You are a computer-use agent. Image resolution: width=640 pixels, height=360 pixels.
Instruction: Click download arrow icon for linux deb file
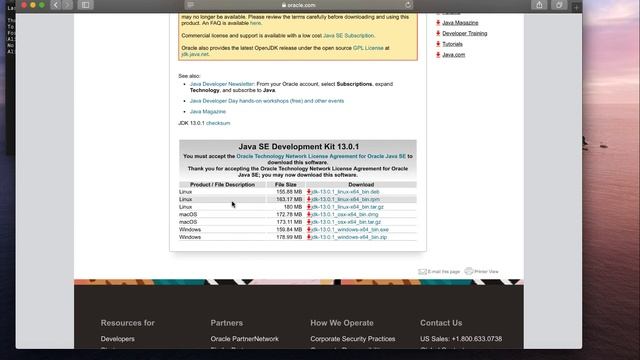tap(309, 192)
